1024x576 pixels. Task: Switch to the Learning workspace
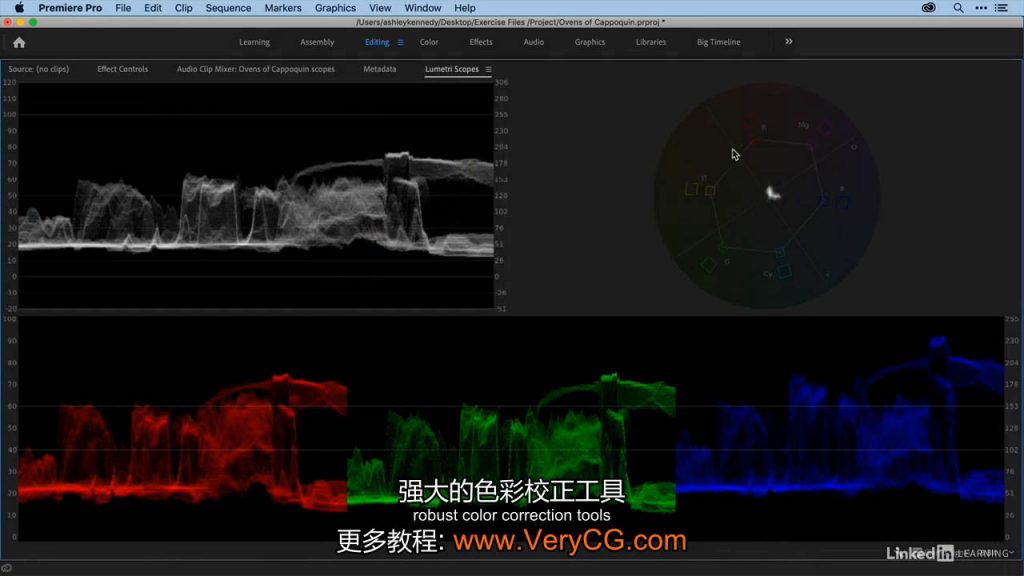tap(254, 42)
